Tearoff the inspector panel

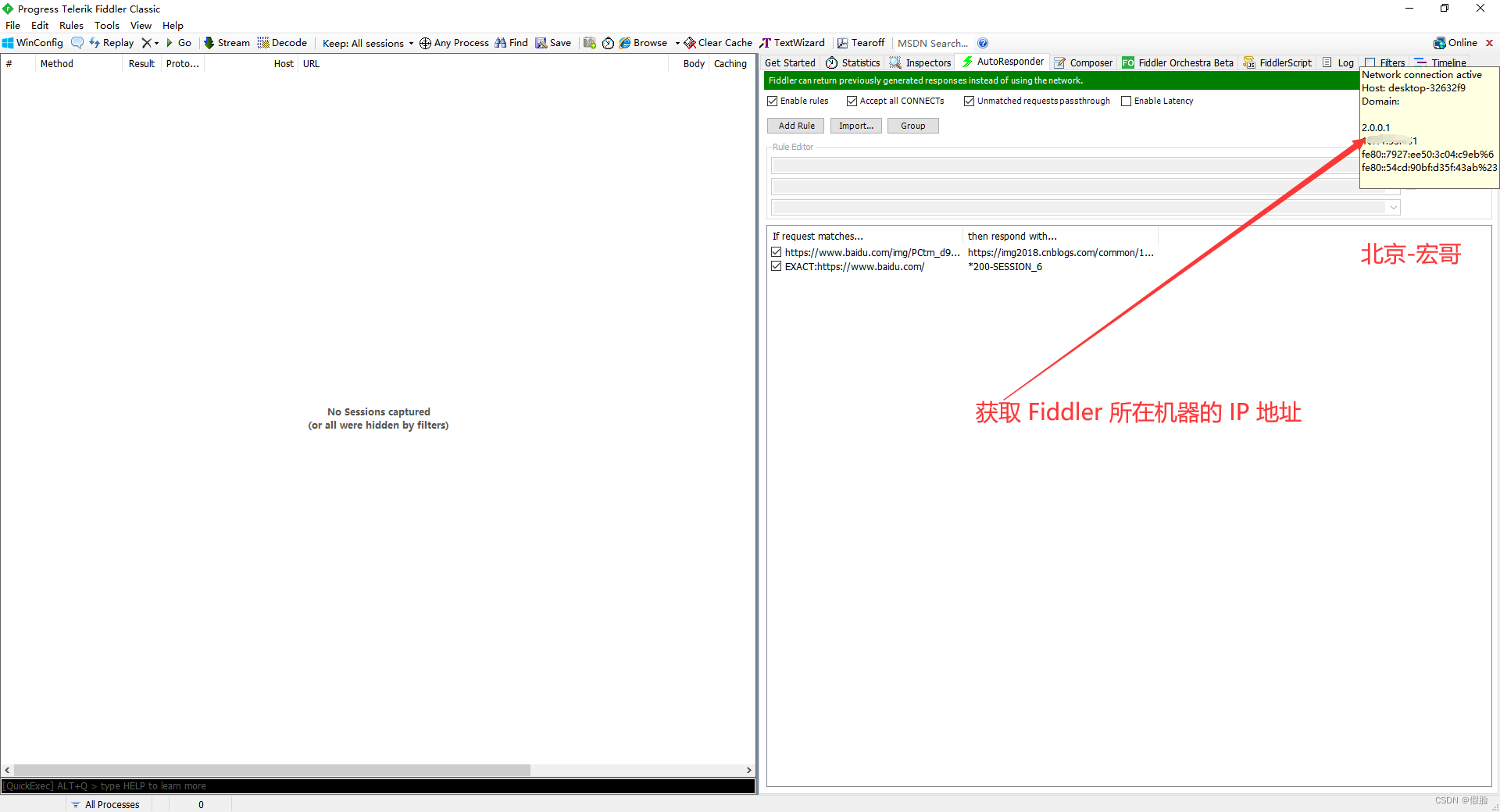pos(861,43)
